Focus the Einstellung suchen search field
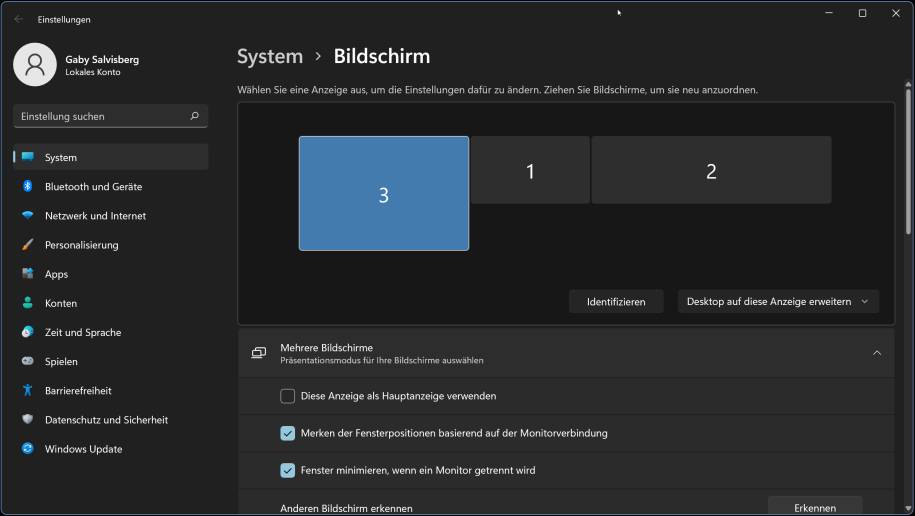Screen dimensions: 915x516 [110, 116]
